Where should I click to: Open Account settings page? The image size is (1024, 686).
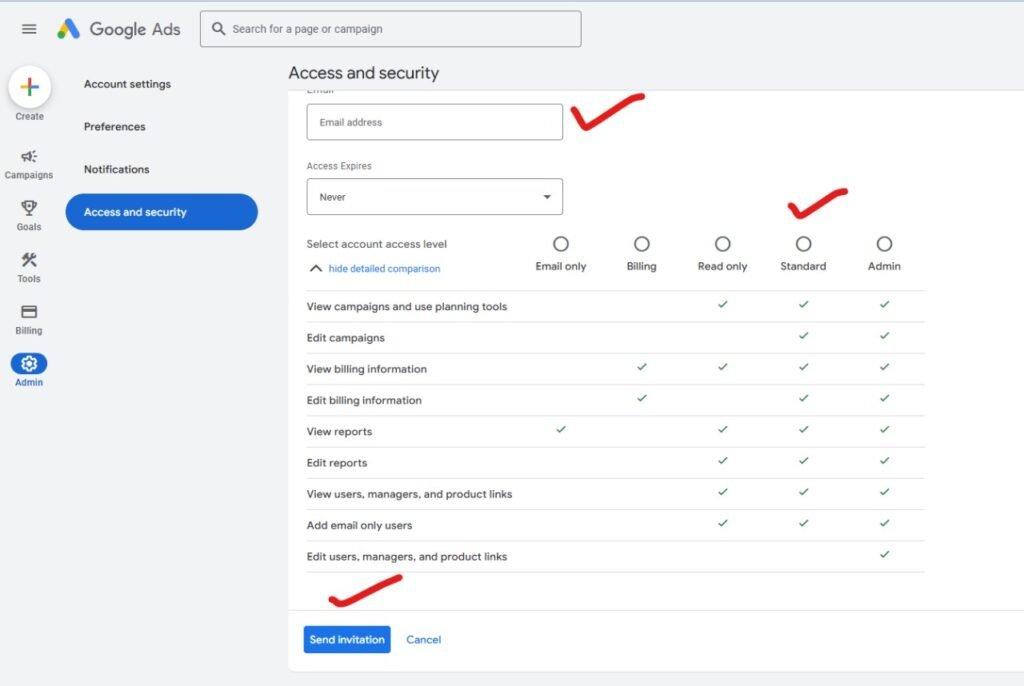[x=127, y=84]
